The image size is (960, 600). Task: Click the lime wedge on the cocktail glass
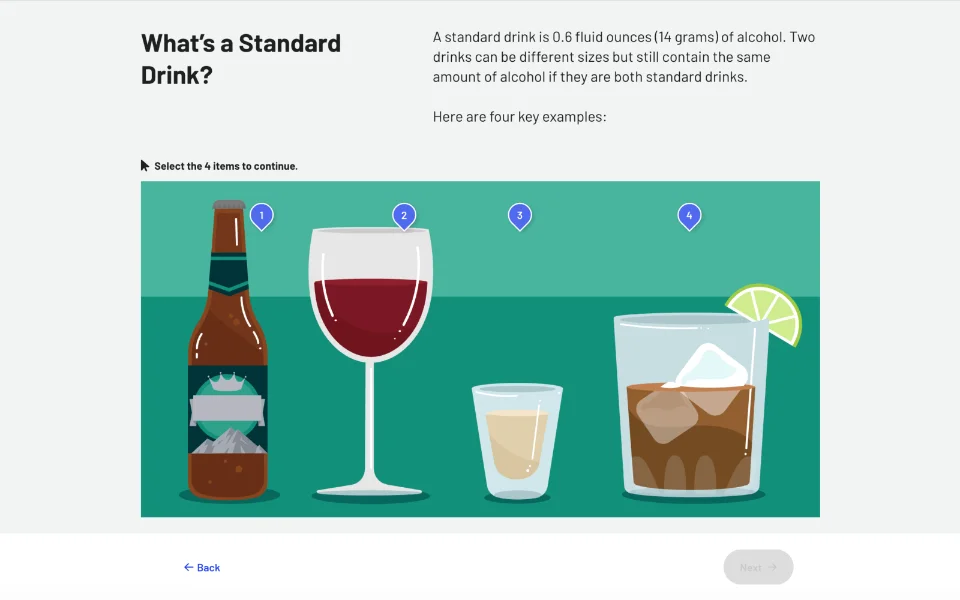[767, 311]
